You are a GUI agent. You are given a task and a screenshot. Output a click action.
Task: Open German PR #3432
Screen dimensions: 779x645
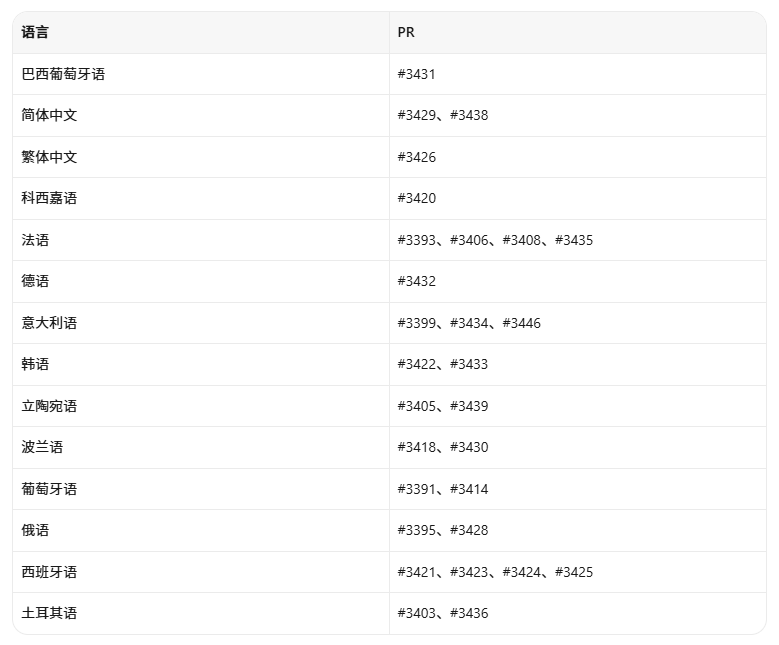pyautogui.click(x=416, y=281)
